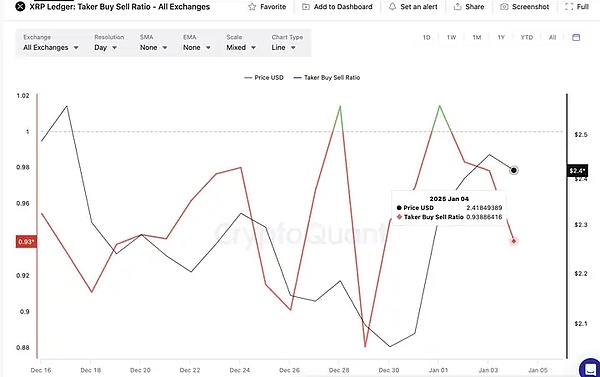
Task: Click the Screenshot camera icon
Action: tap(504, 7)
